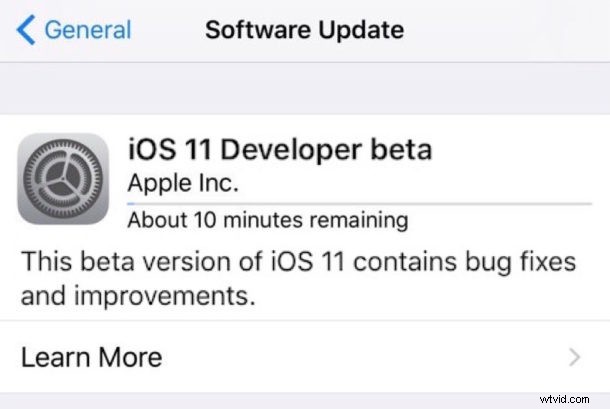This screenshot has height=409, width=610.
Task: Tap the center hub of gear icon
Action: coord(63,179)
